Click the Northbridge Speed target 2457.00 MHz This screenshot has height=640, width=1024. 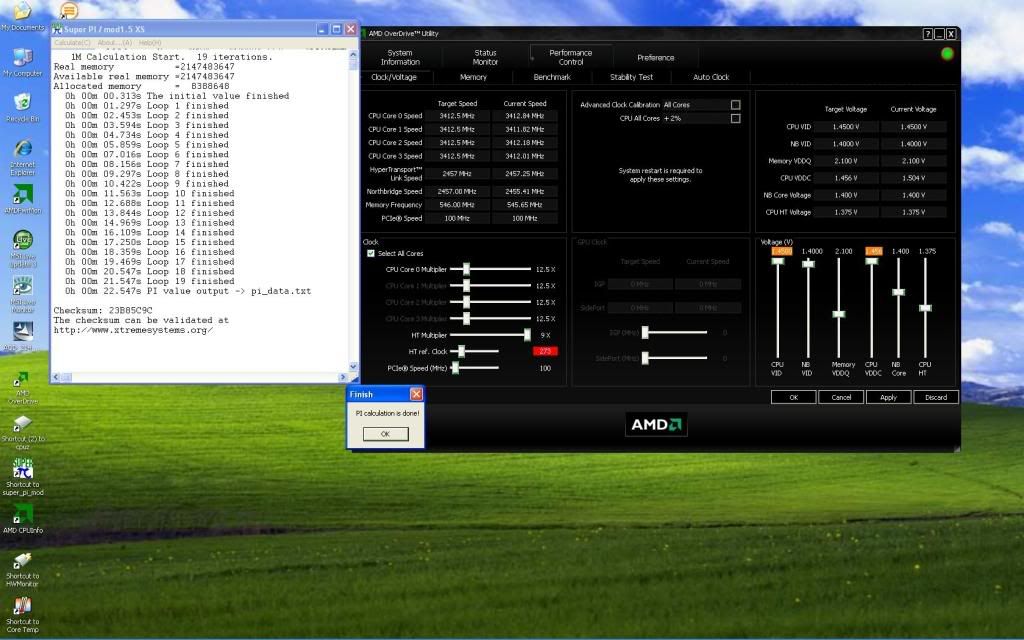tap(457, 191)
